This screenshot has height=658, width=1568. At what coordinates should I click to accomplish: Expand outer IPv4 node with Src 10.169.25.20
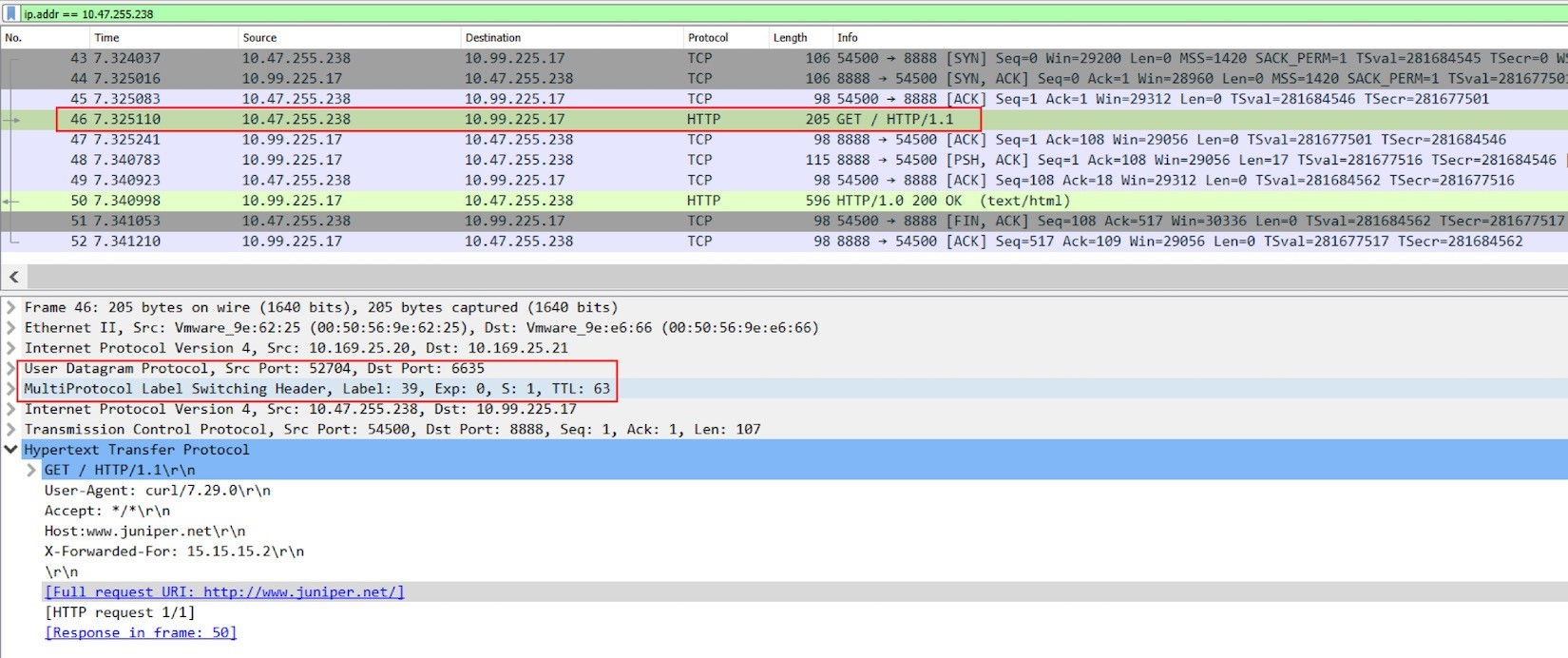tap(11, 348)
